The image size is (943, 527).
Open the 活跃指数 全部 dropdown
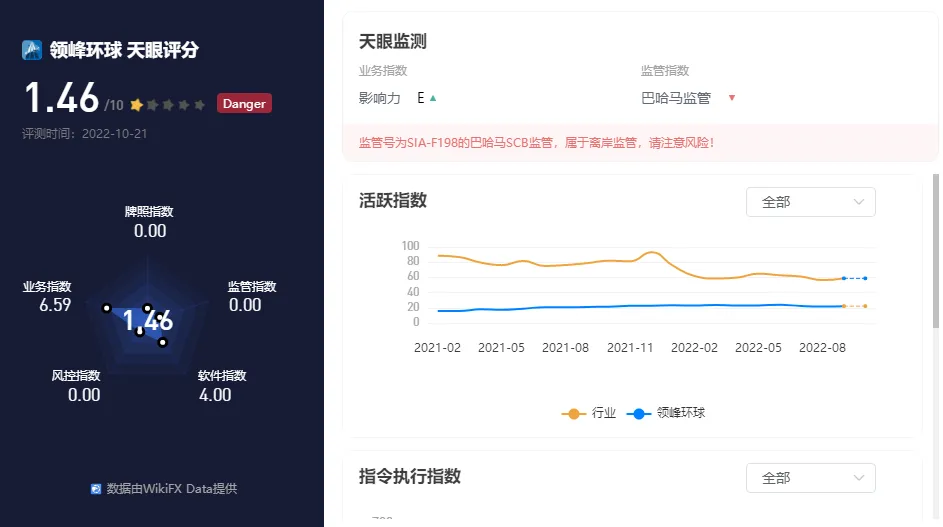(811, 202)
